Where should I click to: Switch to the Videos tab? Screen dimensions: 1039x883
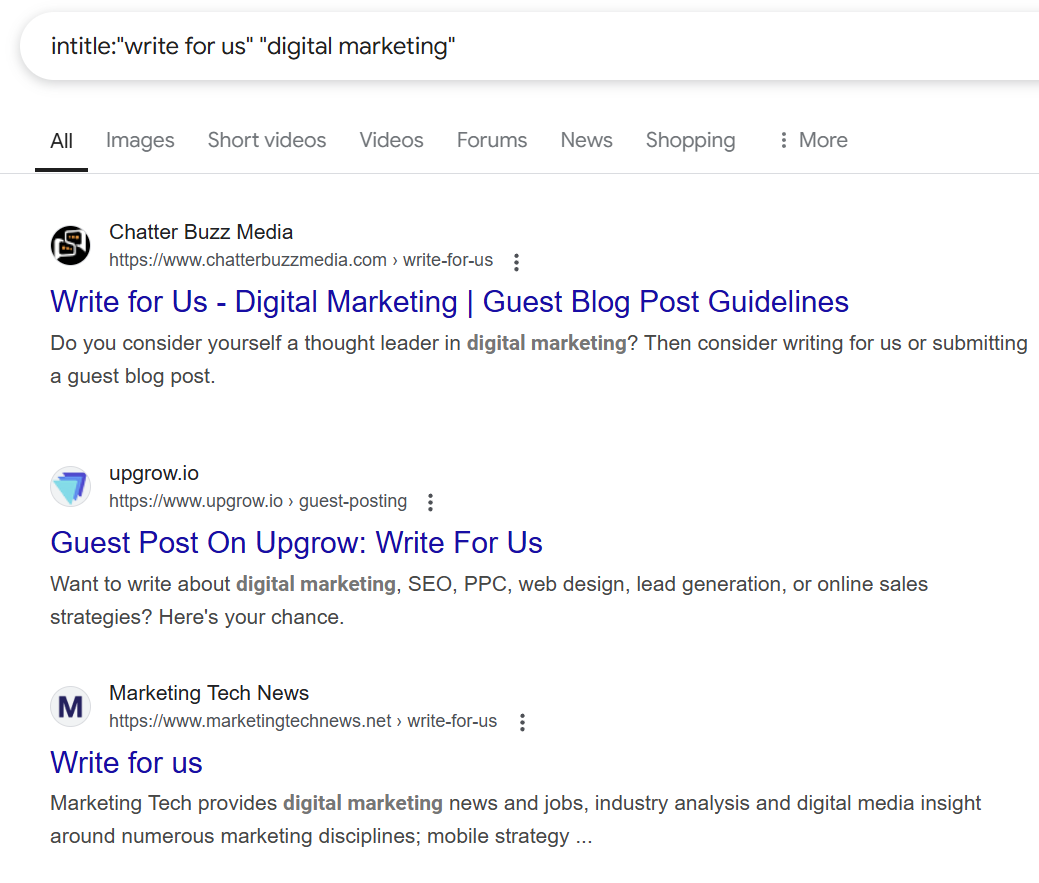[x=391, y=140]
